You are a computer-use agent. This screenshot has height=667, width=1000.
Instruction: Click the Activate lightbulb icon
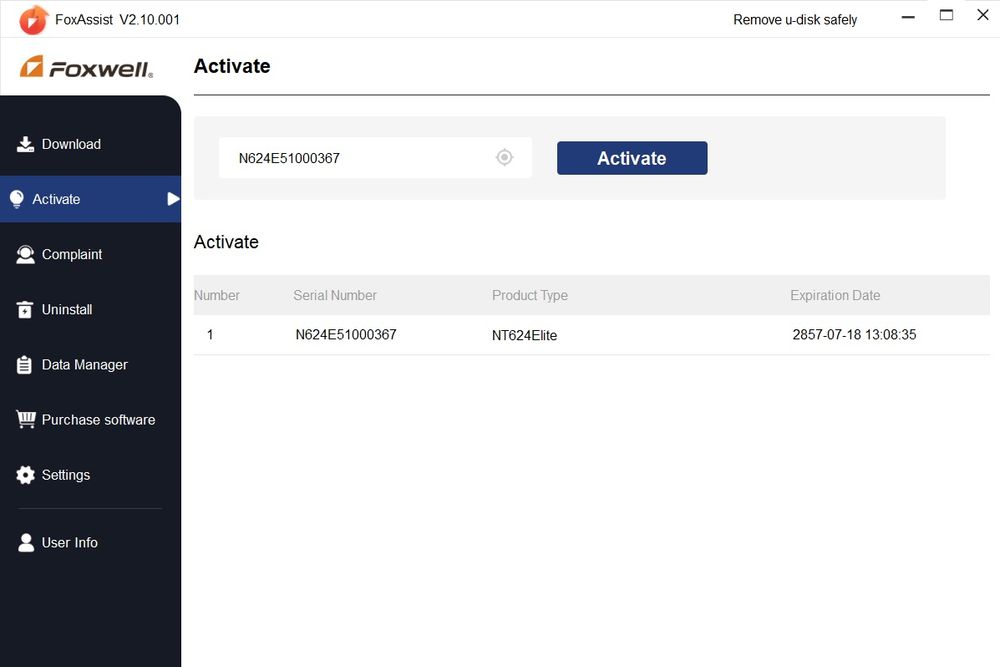pyautogui.click(x=17, y=199)
